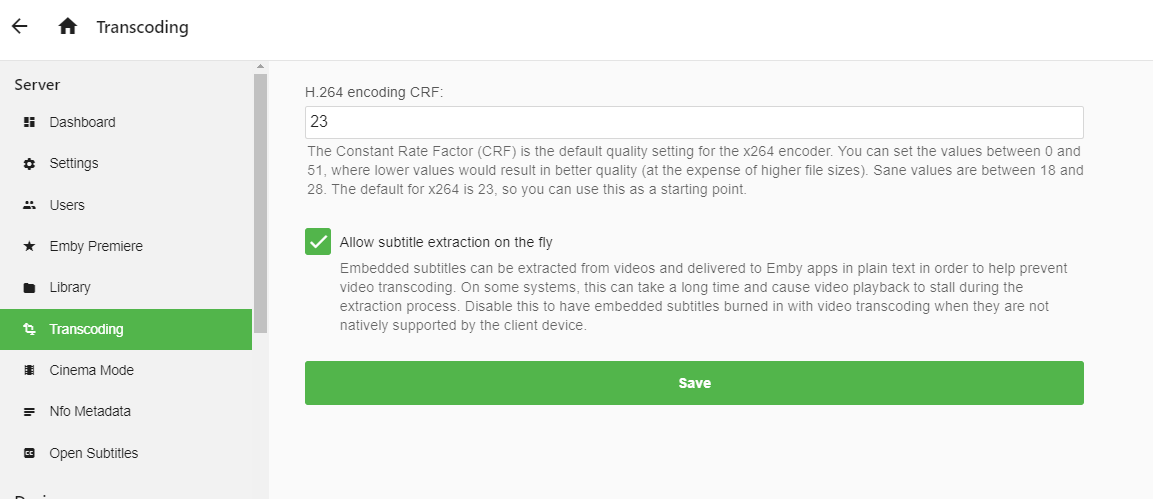Click the Nfo Metadata lines icon
This screenshot has width=1153, height=499.
pos(29,411)
